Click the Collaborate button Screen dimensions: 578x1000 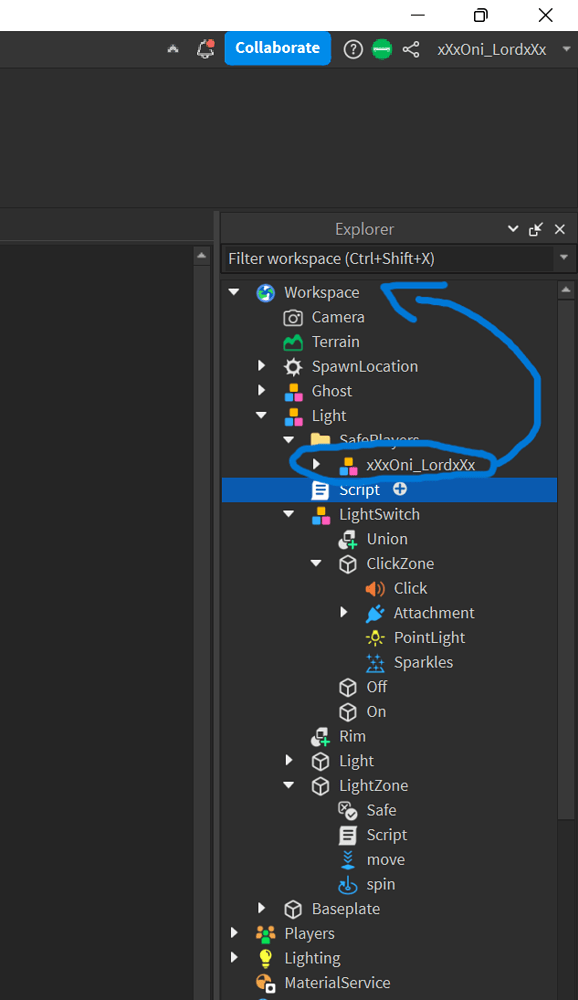click(278, 48)
